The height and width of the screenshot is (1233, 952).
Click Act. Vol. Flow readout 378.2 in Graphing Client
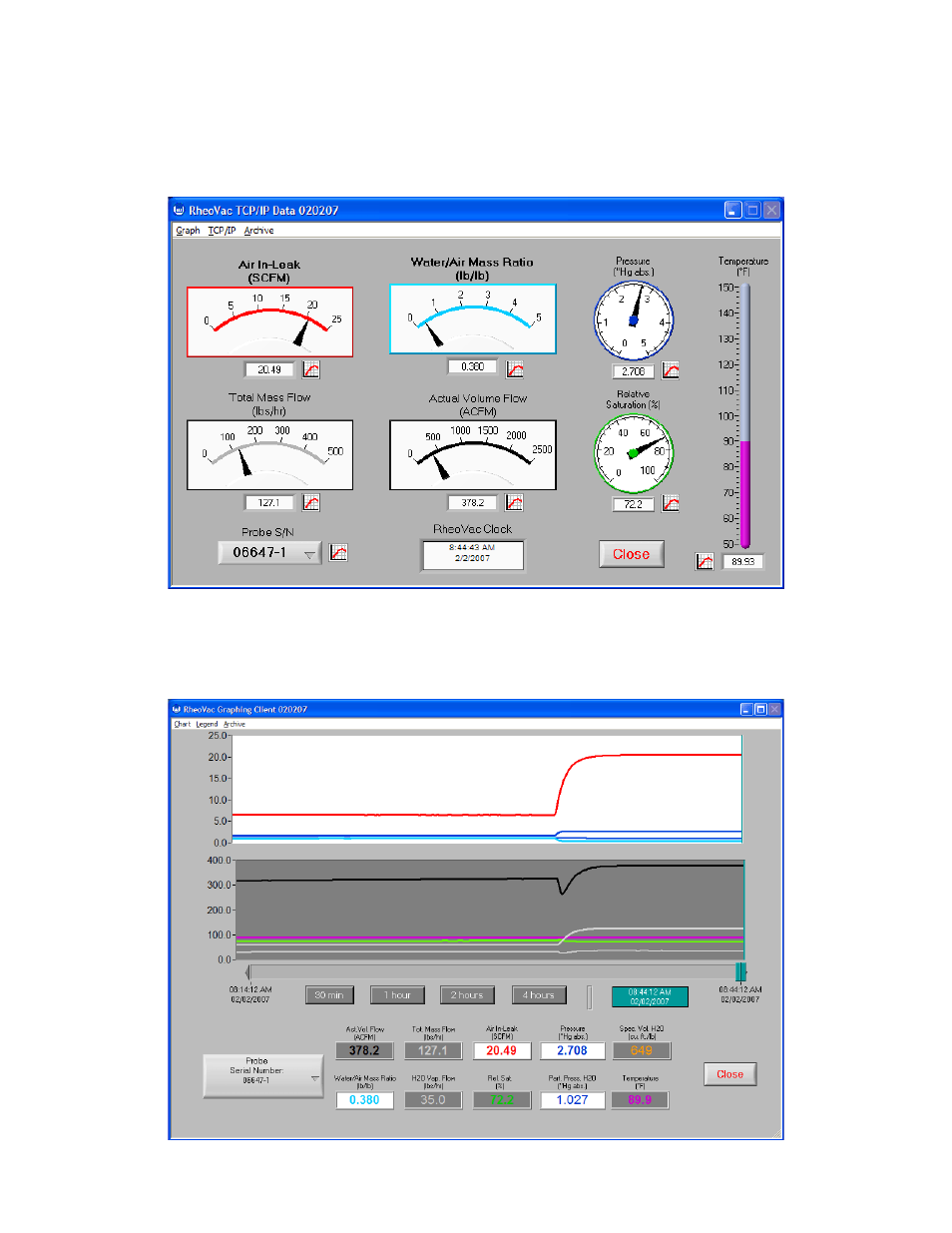364,1051
